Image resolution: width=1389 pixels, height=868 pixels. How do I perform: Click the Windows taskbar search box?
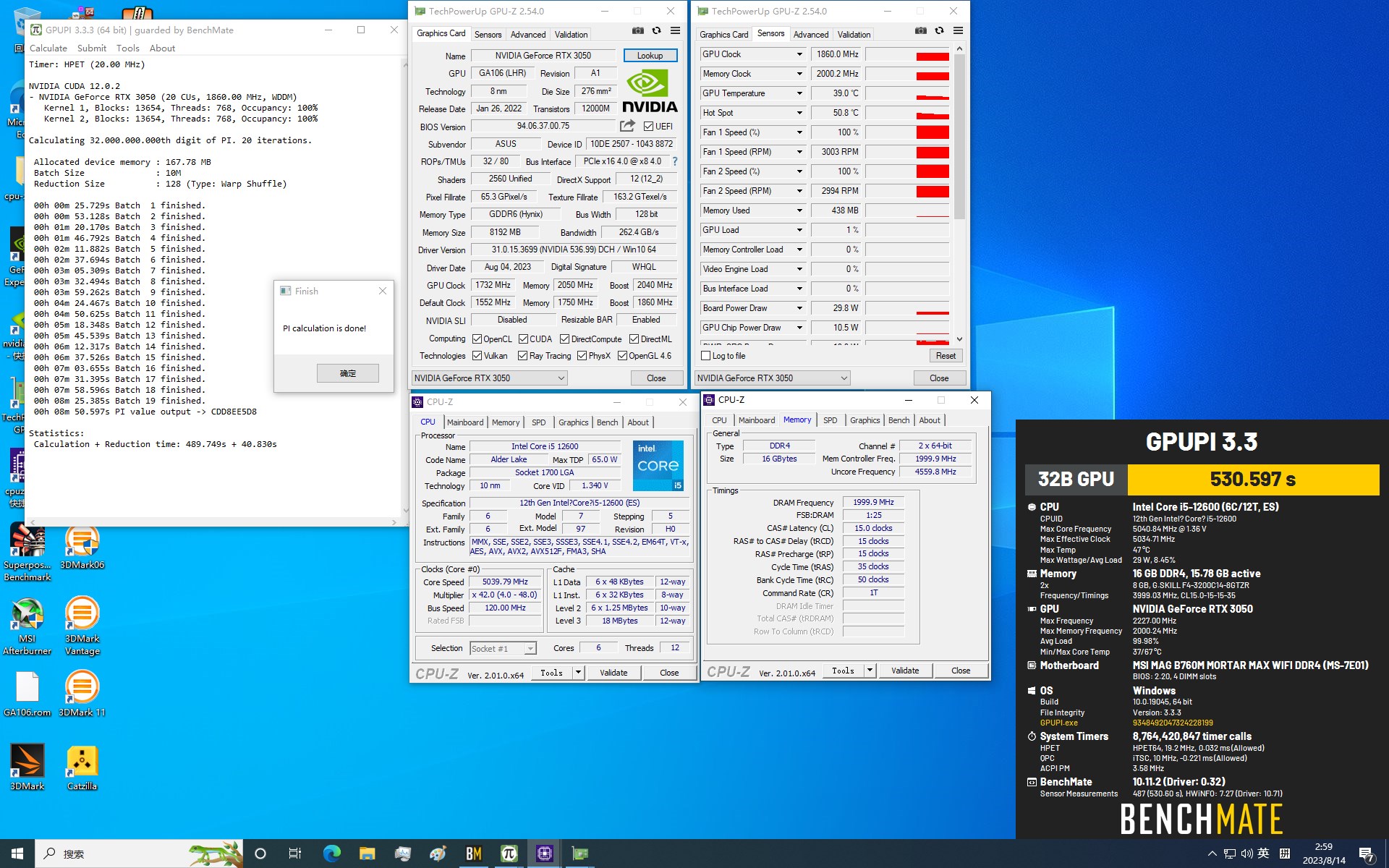(139, 854)
